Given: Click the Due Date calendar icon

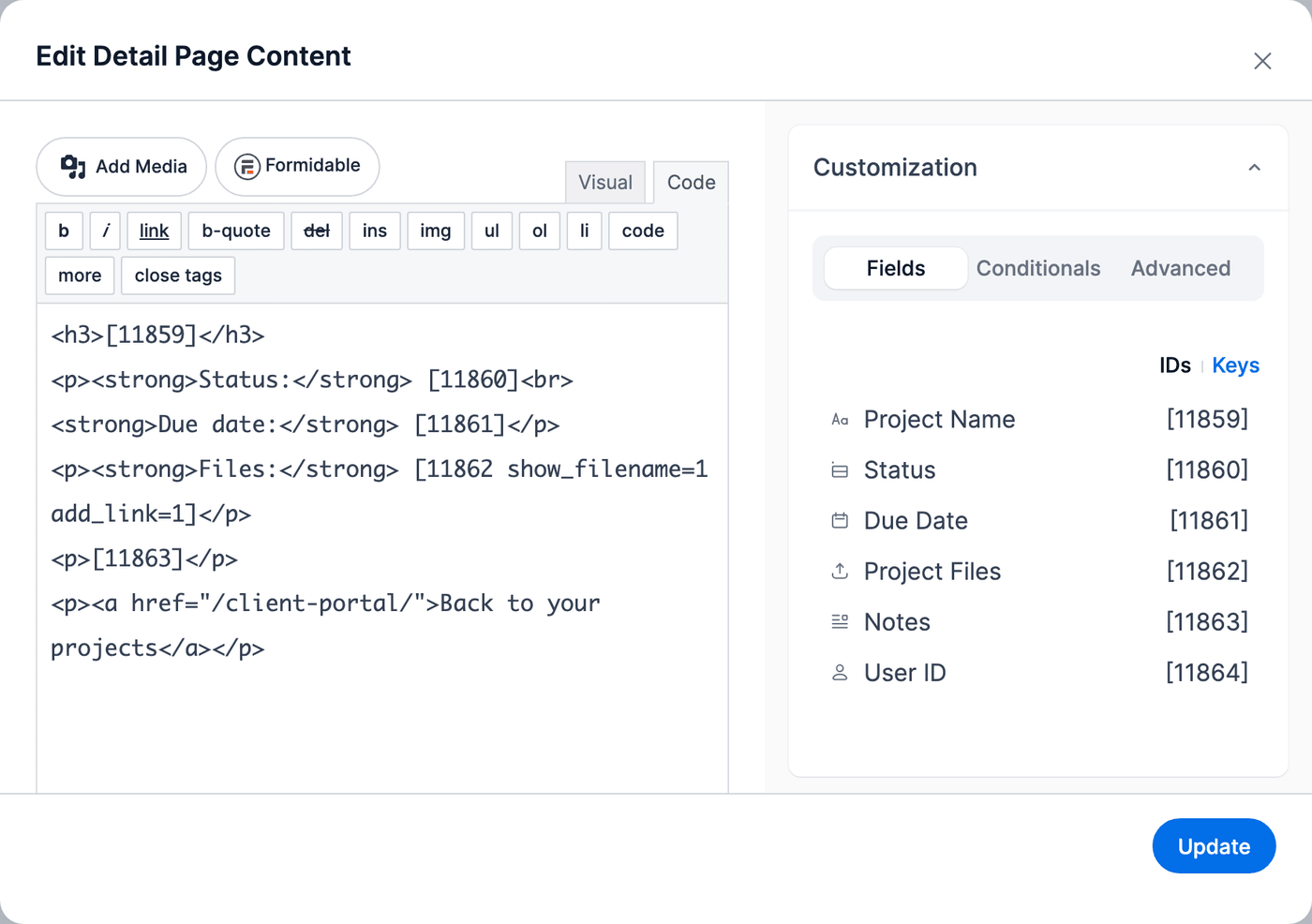Looking at the screenshot, I should tap(840, 520).
